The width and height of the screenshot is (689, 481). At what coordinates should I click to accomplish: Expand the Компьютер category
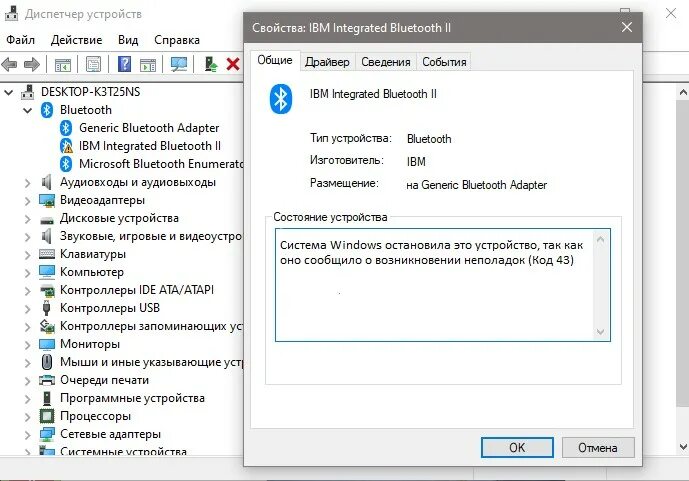click(28, 272)
